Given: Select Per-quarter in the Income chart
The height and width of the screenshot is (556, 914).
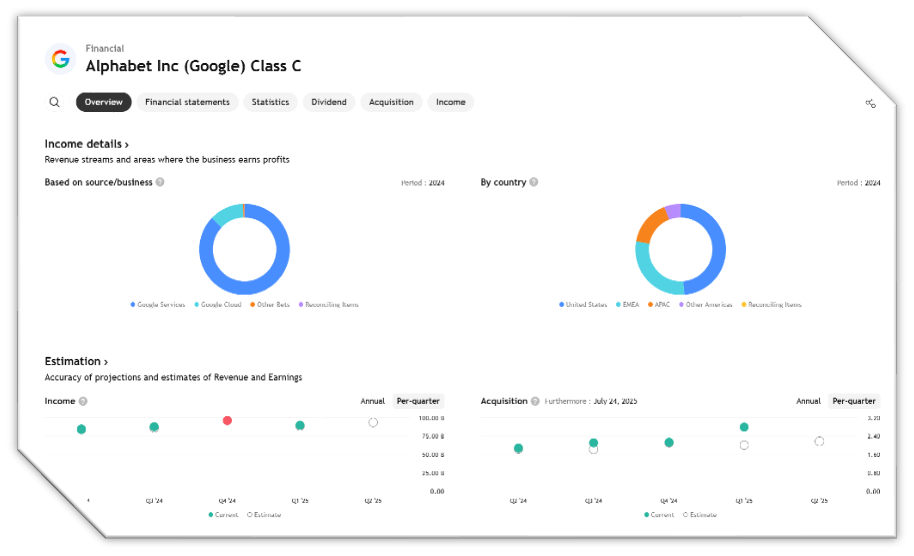Looking at the screenshot, I should [x=418, y=401].
